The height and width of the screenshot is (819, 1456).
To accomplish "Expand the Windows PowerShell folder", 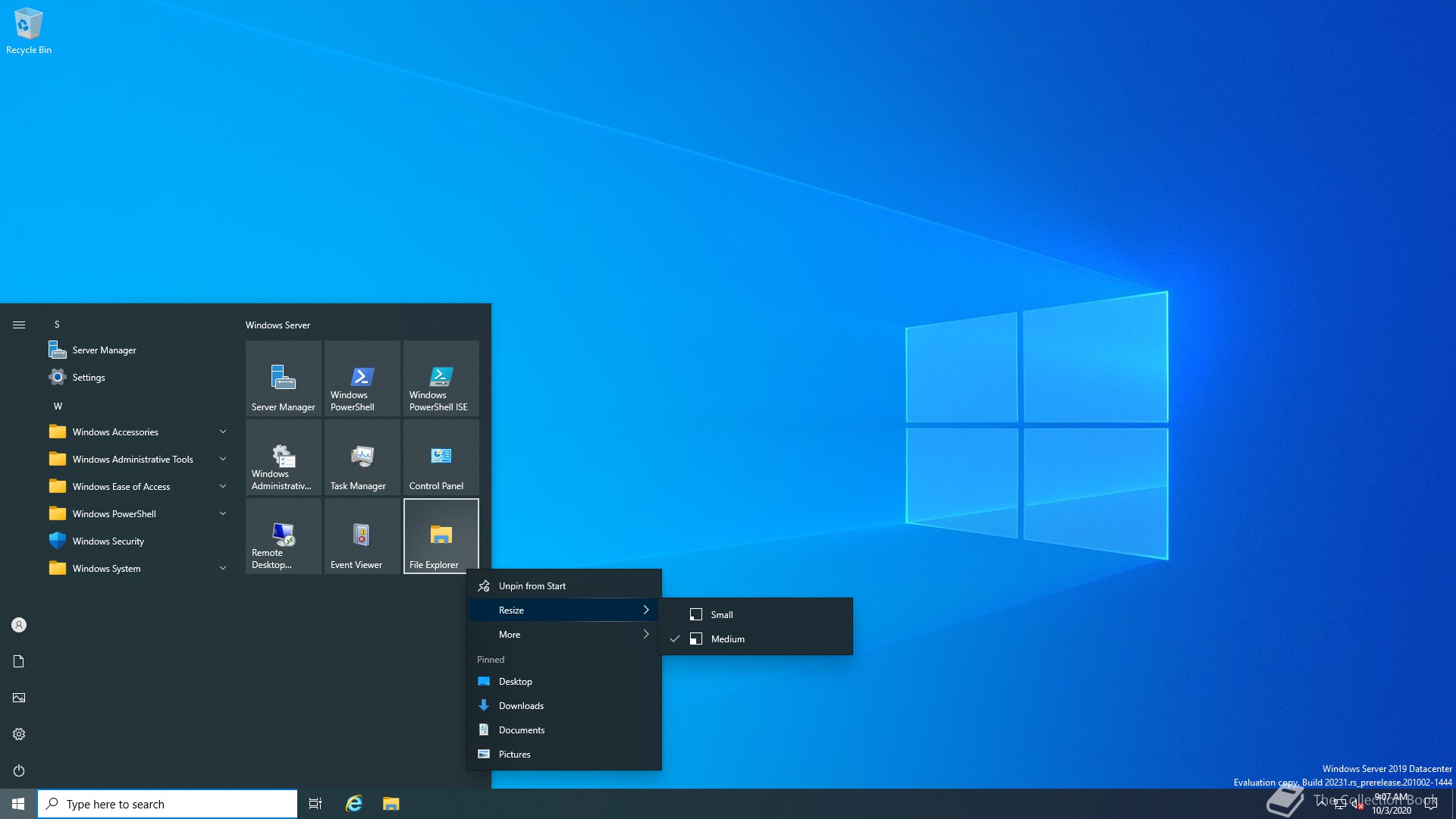I will pos(138,513).
